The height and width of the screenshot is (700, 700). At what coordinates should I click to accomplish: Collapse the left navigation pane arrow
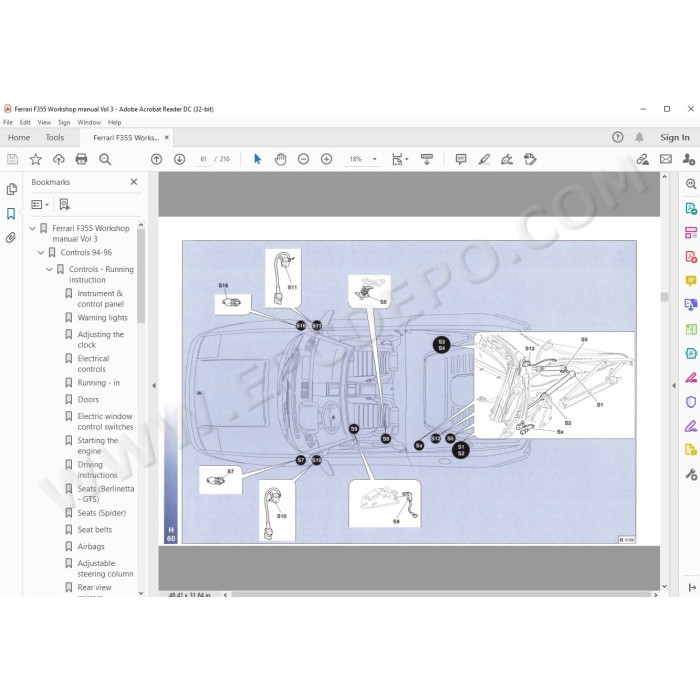154,386
